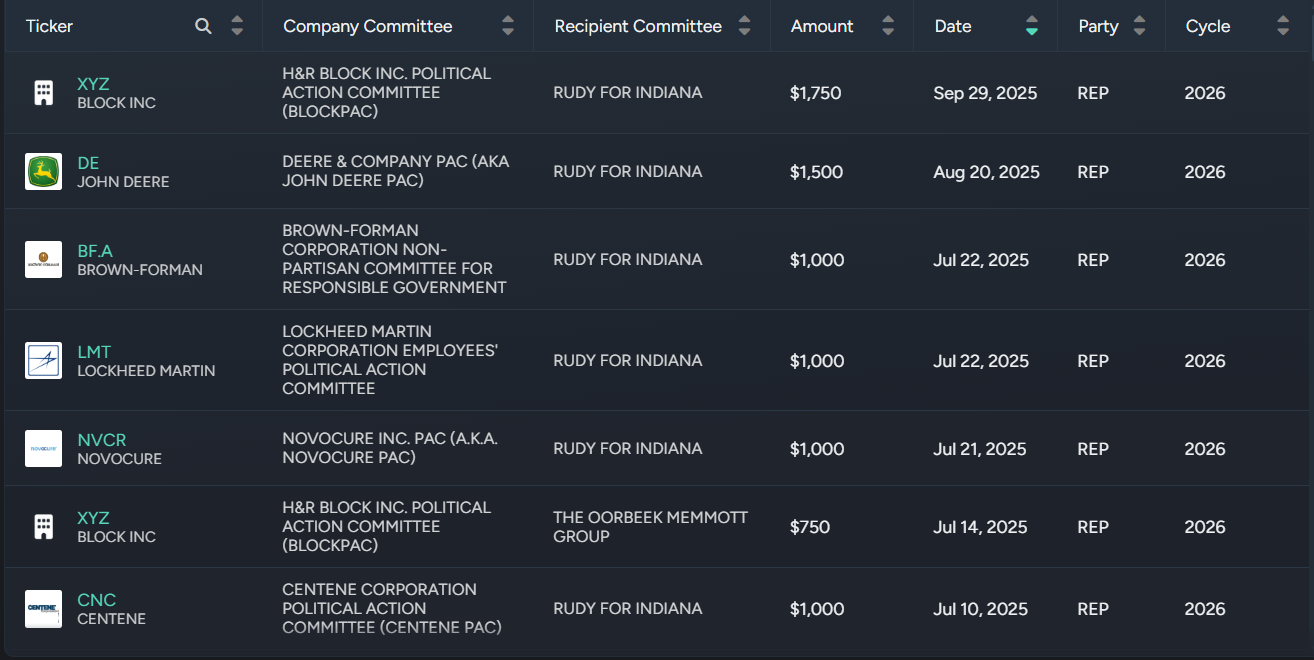1314x660 pixels.
Task: Click the Novocure logo icon
Action: click(43, 449)
